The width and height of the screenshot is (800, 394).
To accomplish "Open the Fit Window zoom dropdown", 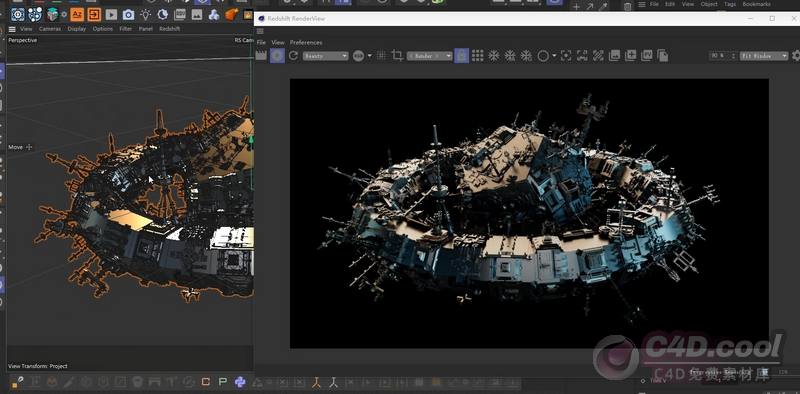I will tap(764, 56).
